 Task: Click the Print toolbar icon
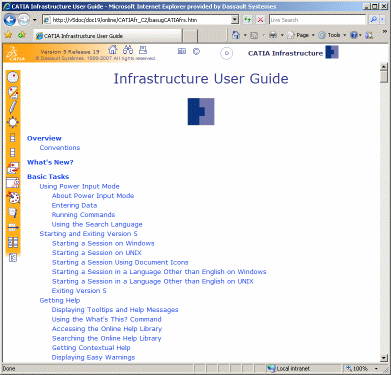[273, 35]
